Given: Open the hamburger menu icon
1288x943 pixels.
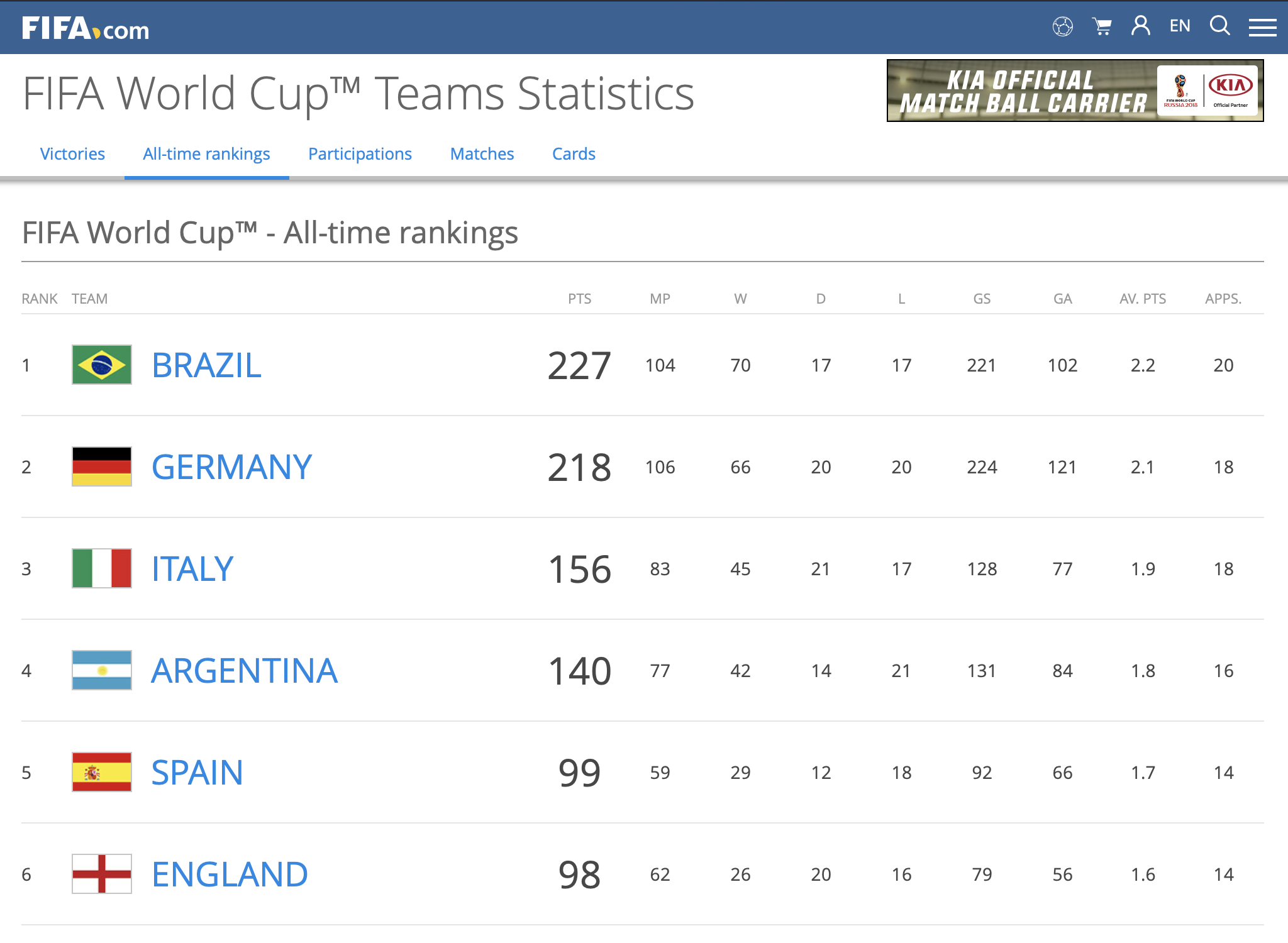Looking at the screenshot, I should [x=1262, y=27].
